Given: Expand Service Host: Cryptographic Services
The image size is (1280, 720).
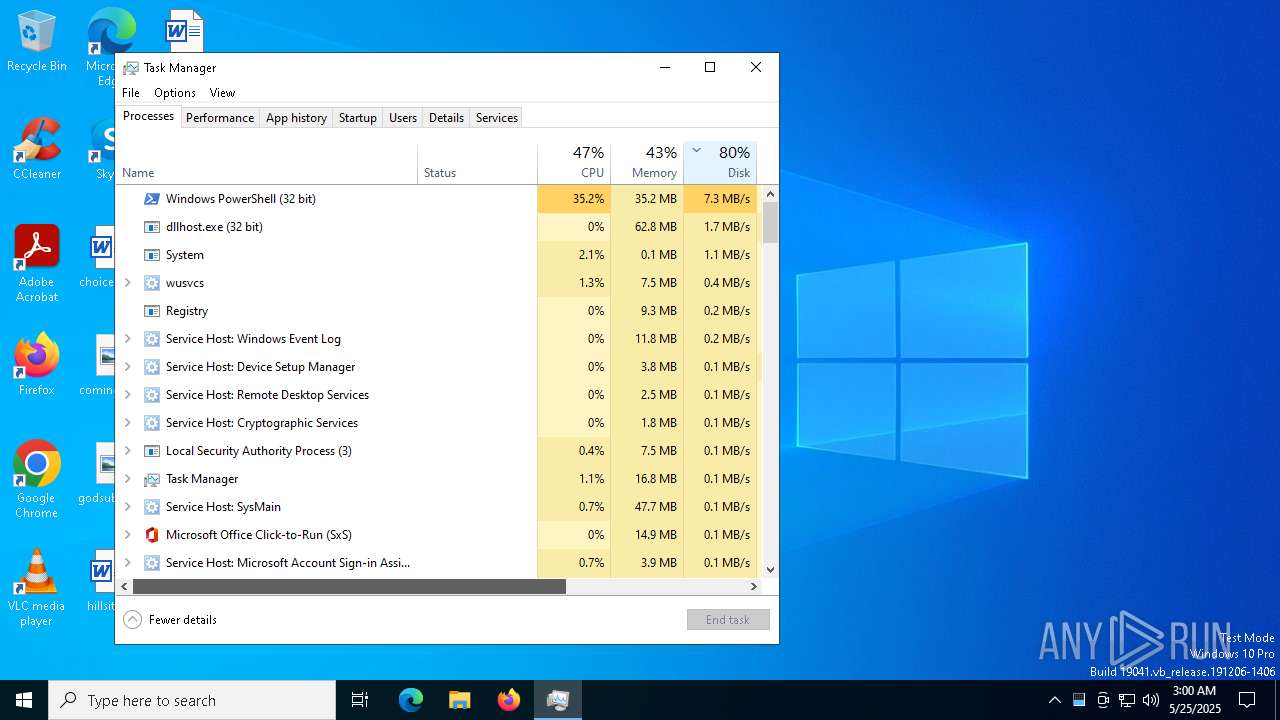Looking at the screenshot, I should point(127,423).
